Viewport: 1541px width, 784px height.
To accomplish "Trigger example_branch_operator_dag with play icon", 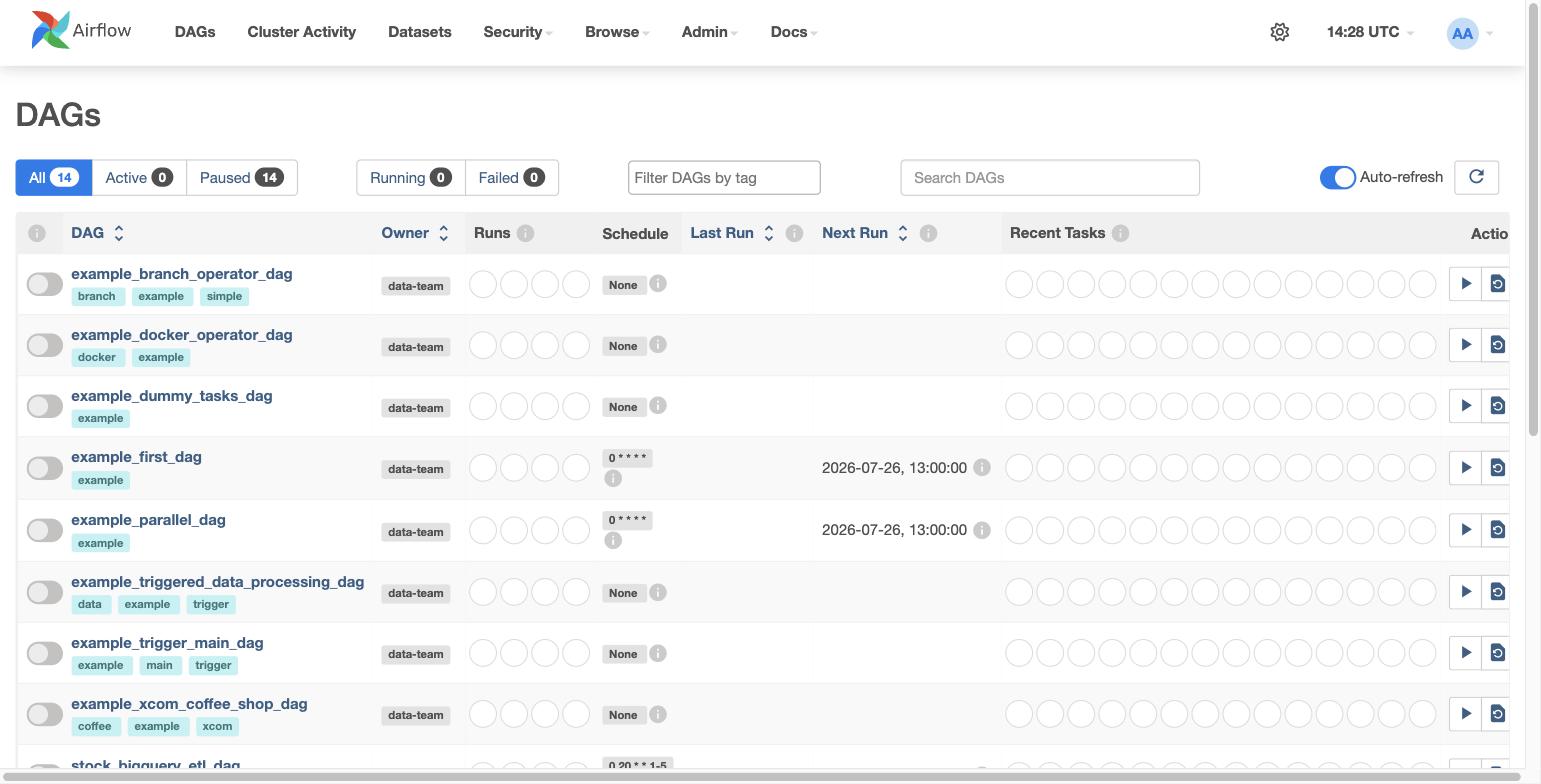I will click(x=1465, y=284).
